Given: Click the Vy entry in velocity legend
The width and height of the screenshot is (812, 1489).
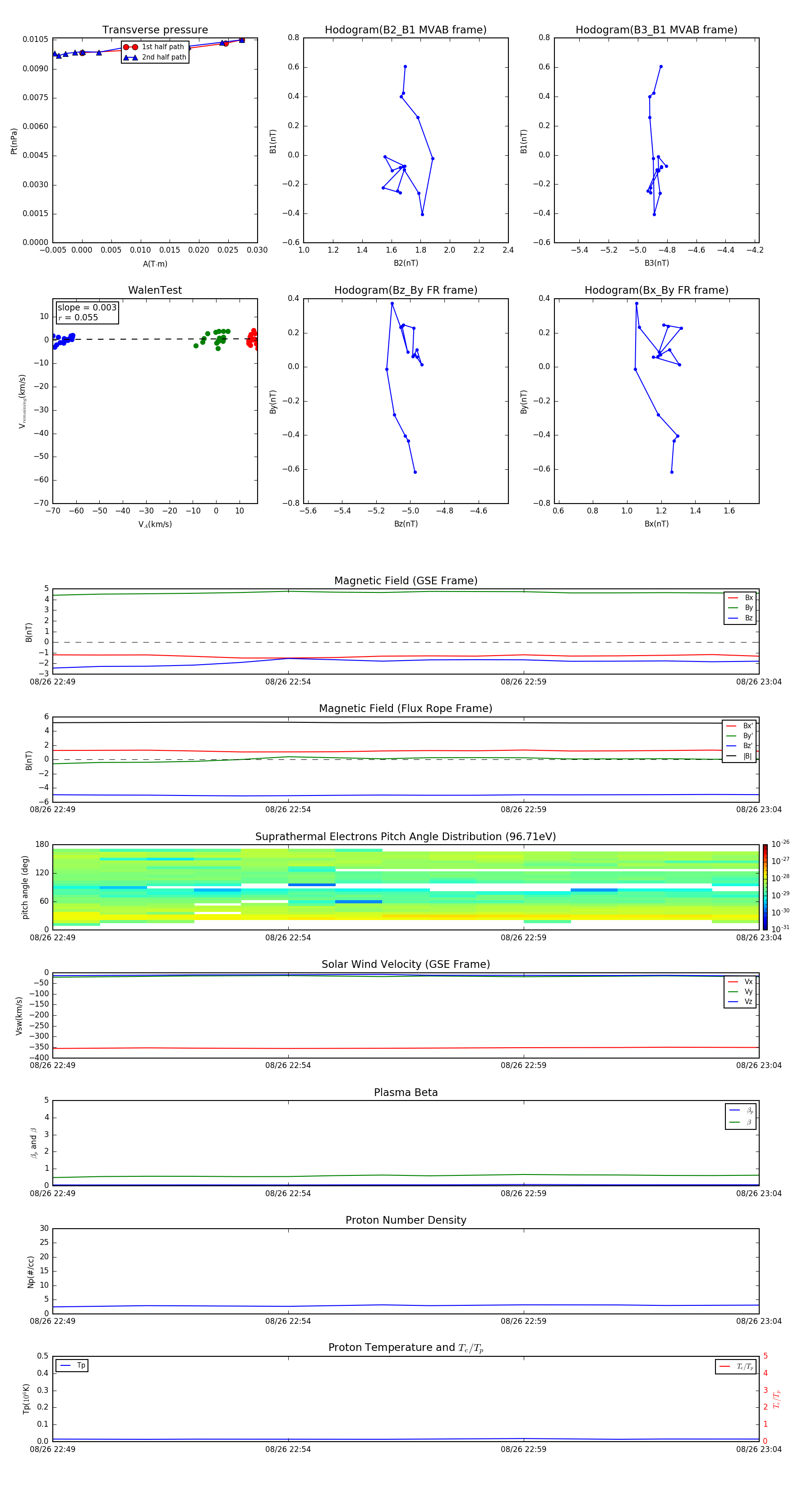Looking at the screenshot, I should click(740, 991).
